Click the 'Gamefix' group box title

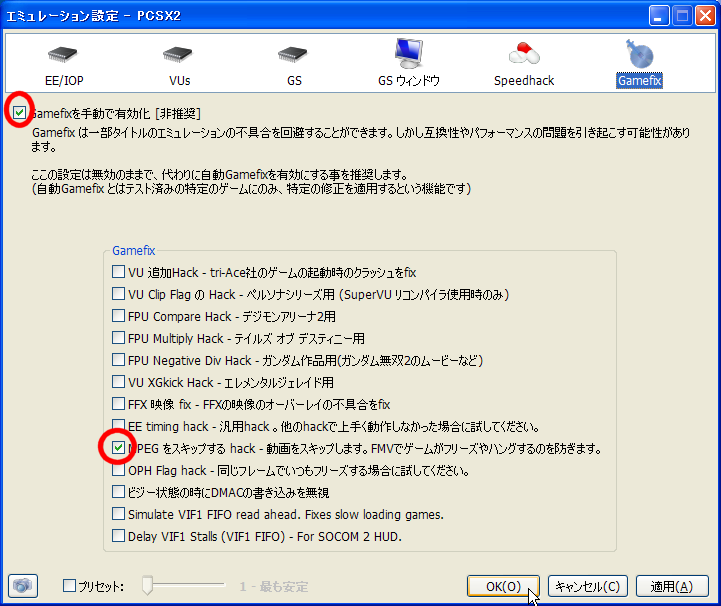click(x=133, y=251)
